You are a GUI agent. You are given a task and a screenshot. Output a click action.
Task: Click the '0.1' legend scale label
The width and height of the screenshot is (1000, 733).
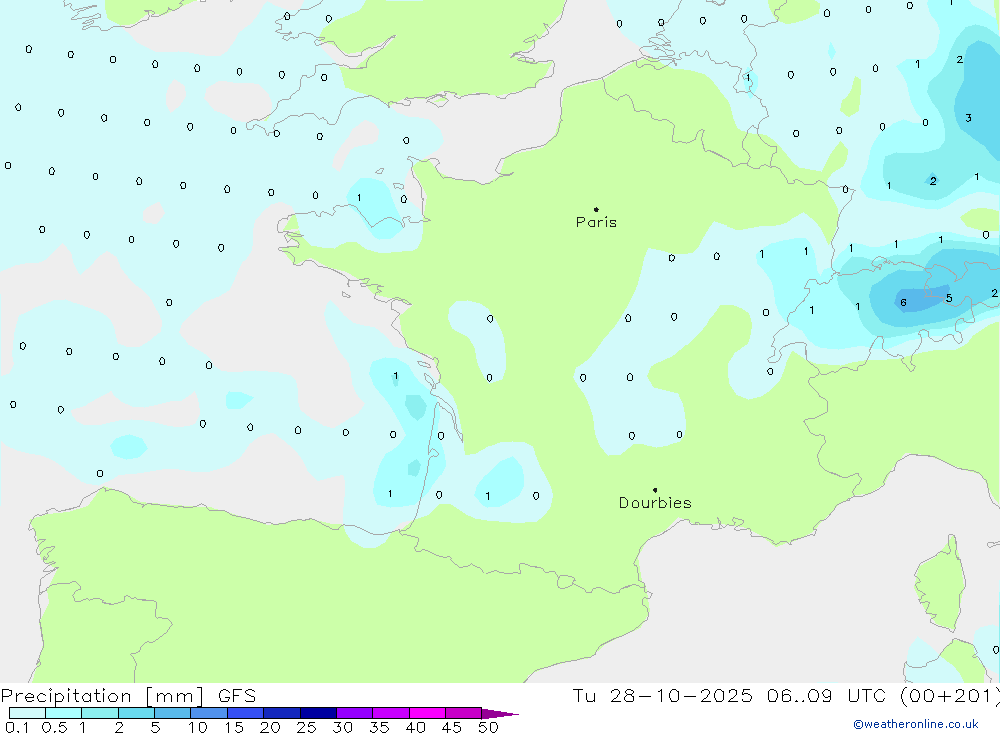pos(17,727)
